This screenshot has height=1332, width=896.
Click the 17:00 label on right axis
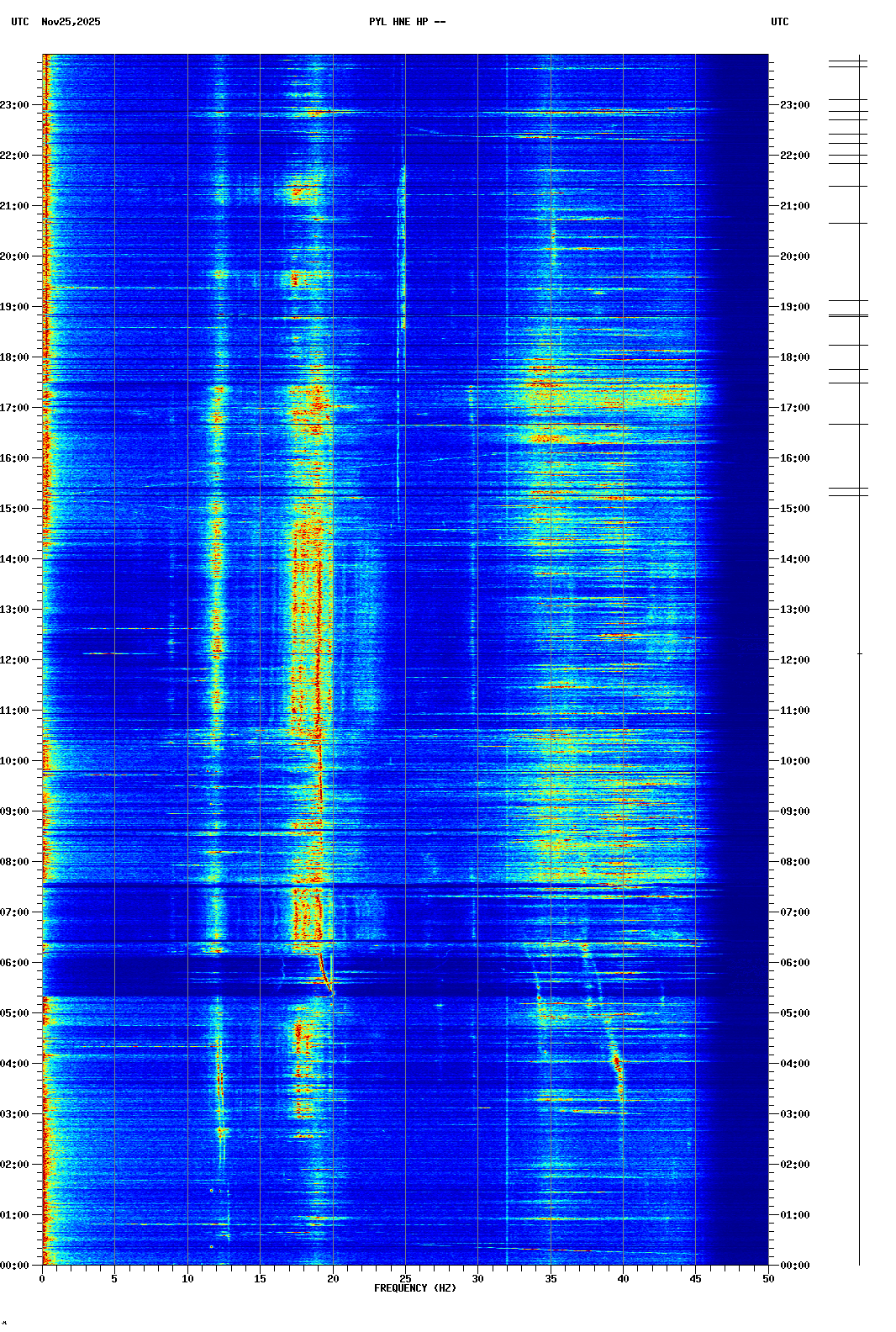[x=794, y=408]
